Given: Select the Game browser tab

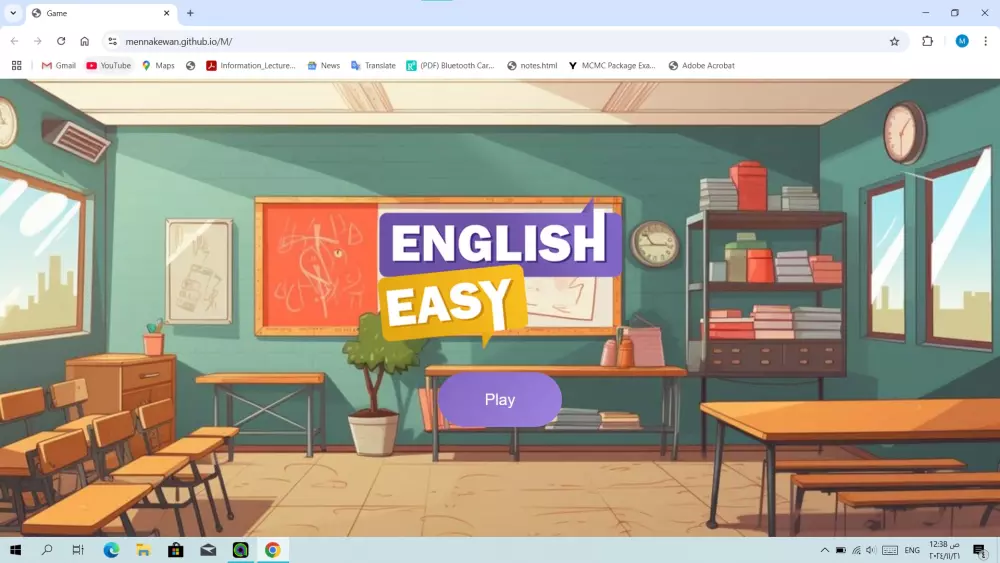Looking at the screenshot, I should [101, 13].
